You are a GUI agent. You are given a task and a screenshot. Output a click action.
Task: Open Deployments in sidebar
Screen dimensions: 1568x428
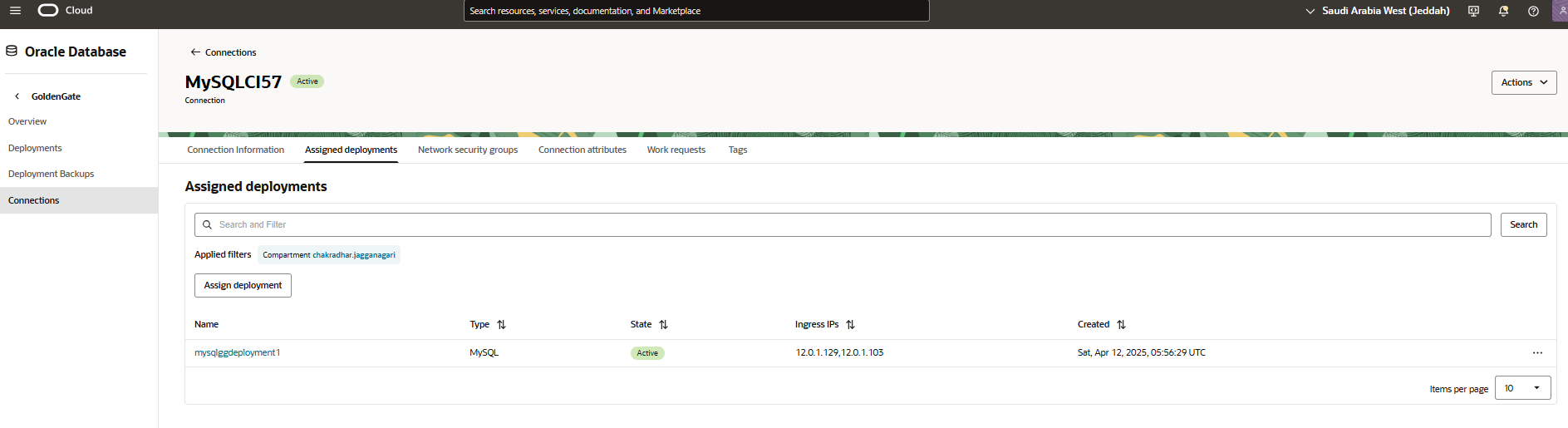point(35,148)
